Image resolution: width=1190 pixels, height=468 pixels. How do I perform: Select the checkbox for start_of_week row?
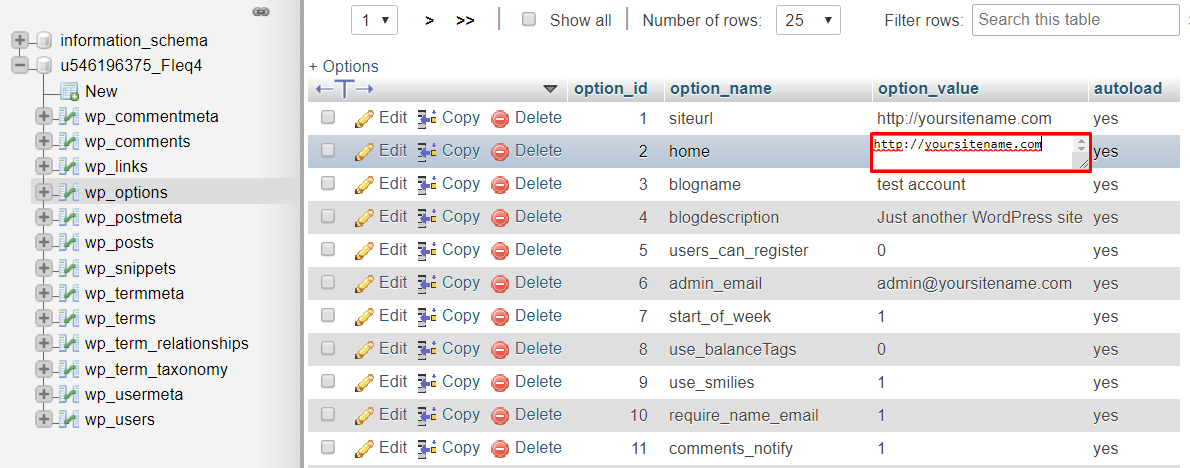point(328,316)
